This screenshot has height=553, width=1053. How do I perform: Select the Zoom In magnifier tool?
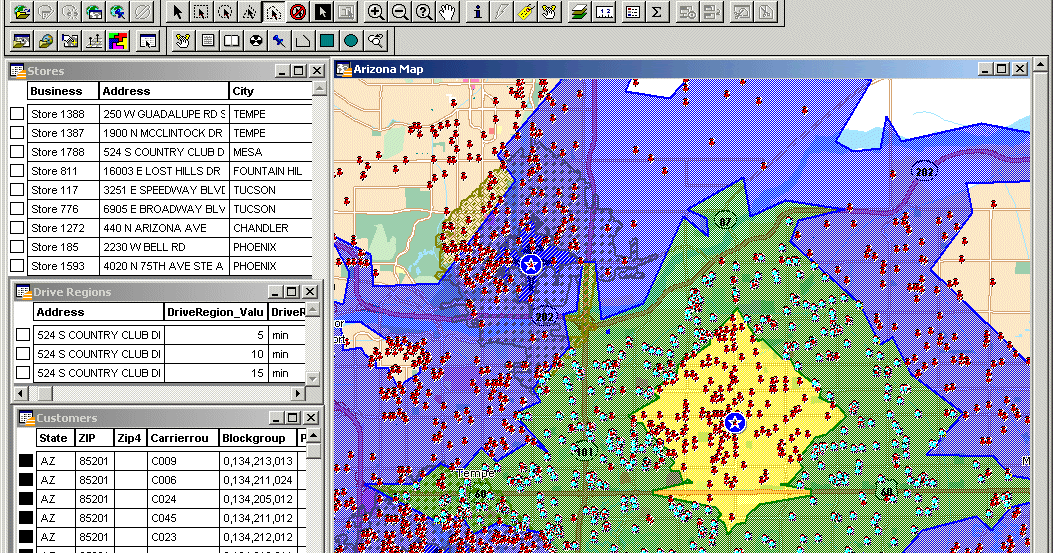click(376, 12)
